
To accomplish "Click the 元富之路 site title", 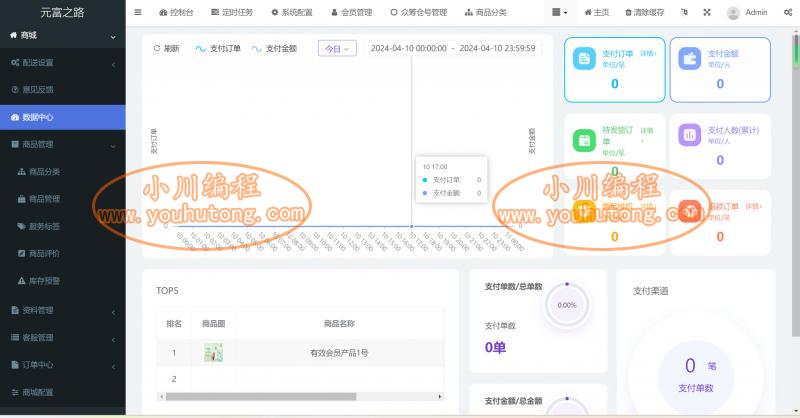I will click(x=62, y=12).
